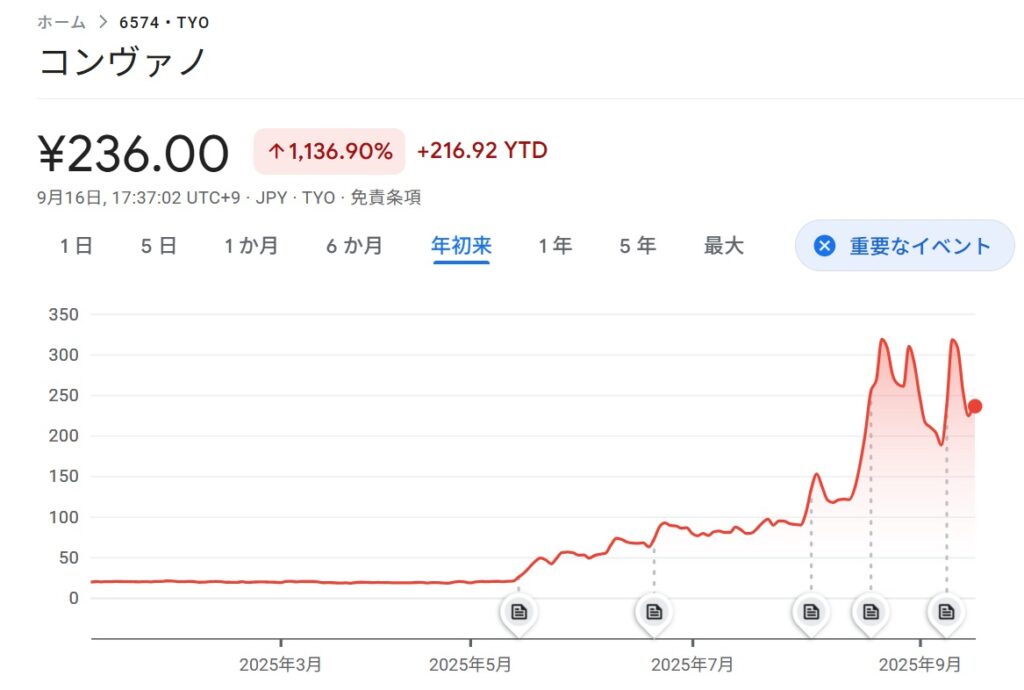Screen dimensions: 1024x690
Task: Switch to the 1年 range
Action: point(555,246)
